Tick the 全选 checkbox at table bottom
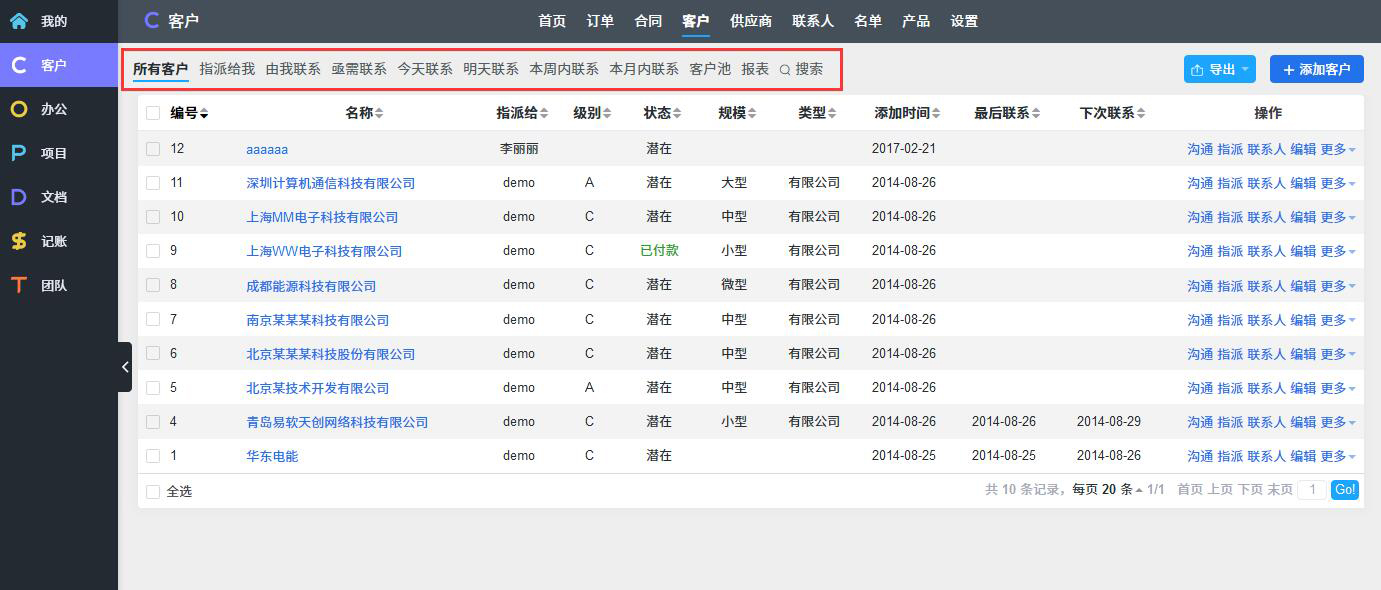 pos(153,492)
